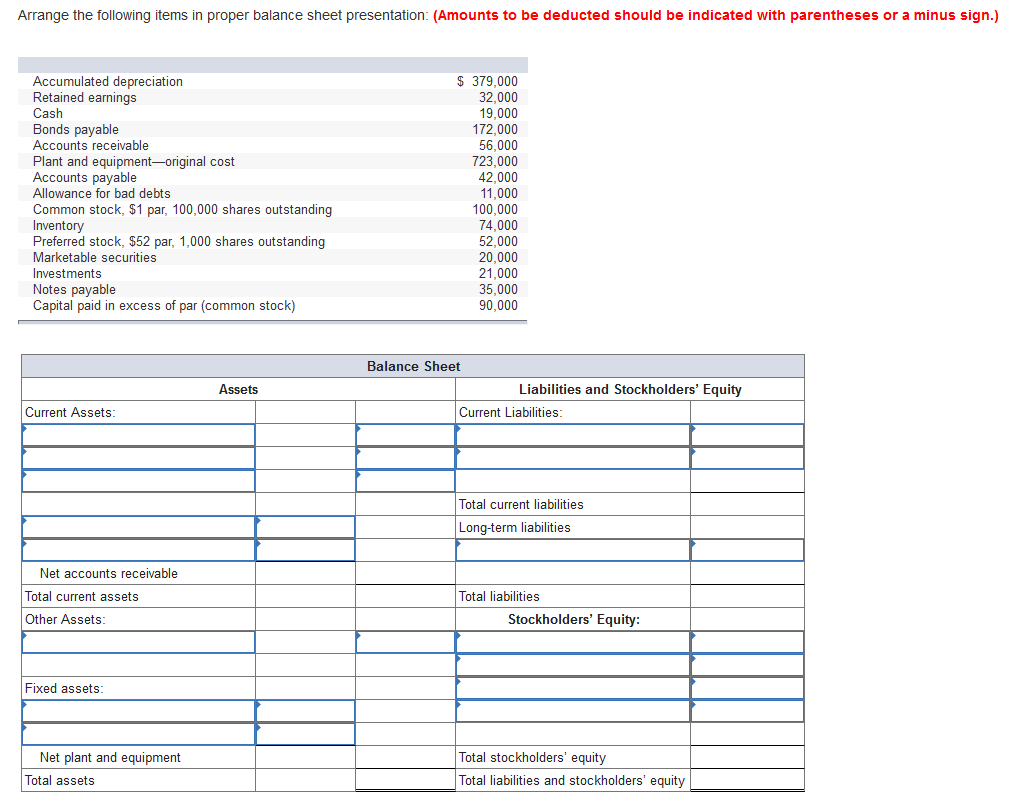Click the Net accounts receivable amount cell

(x=405, y=573)
